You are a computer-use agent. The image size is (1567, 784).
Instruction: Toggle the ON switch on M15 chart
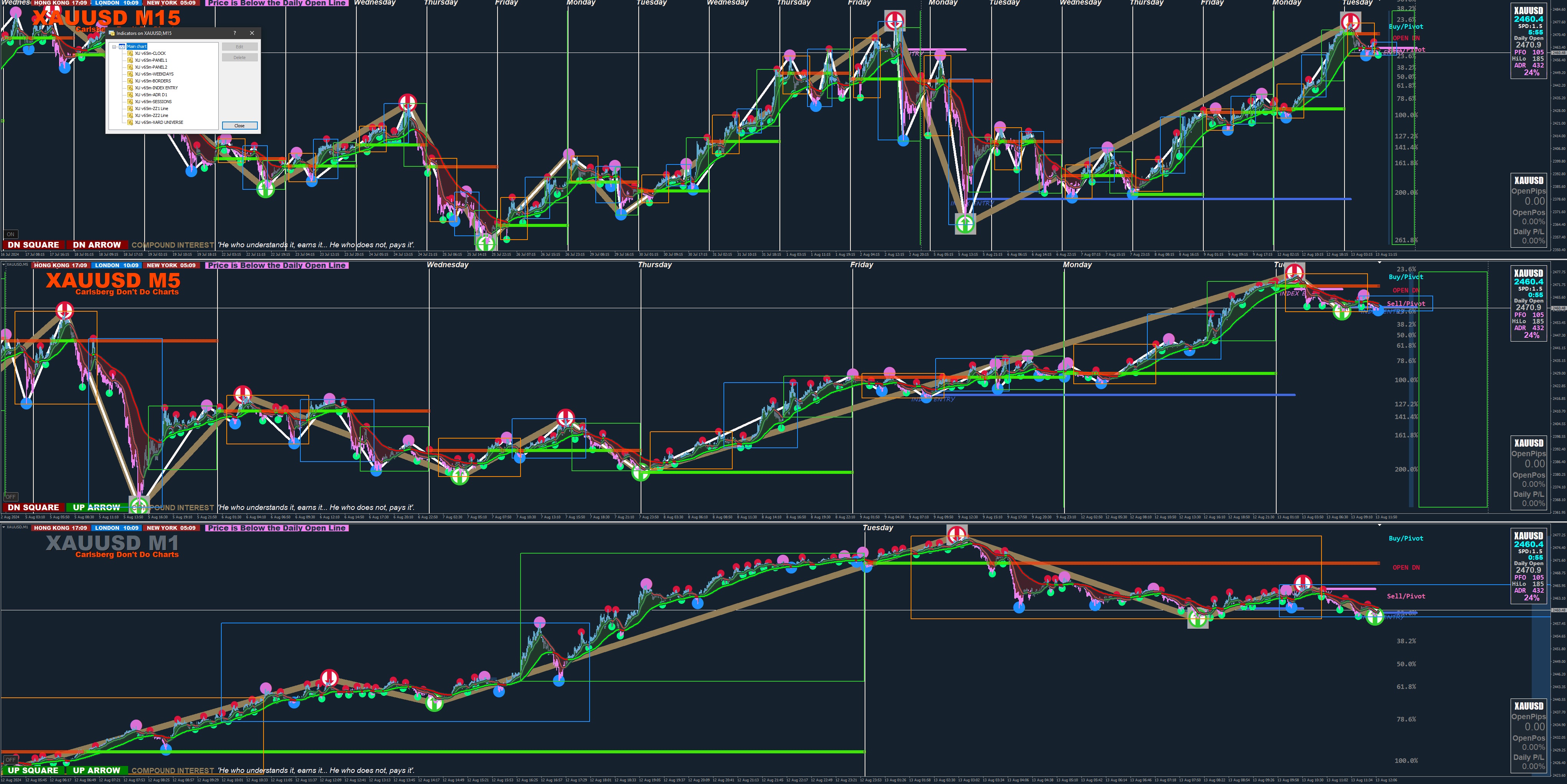tap(10, 234)
